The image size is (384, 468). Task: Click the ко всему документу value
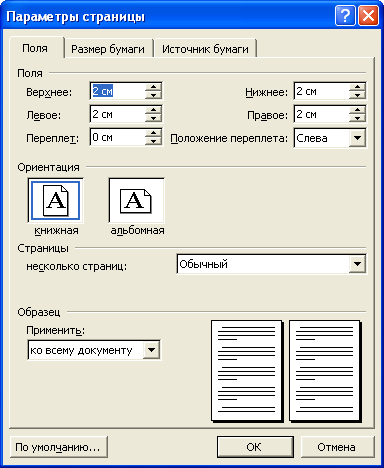81,350
